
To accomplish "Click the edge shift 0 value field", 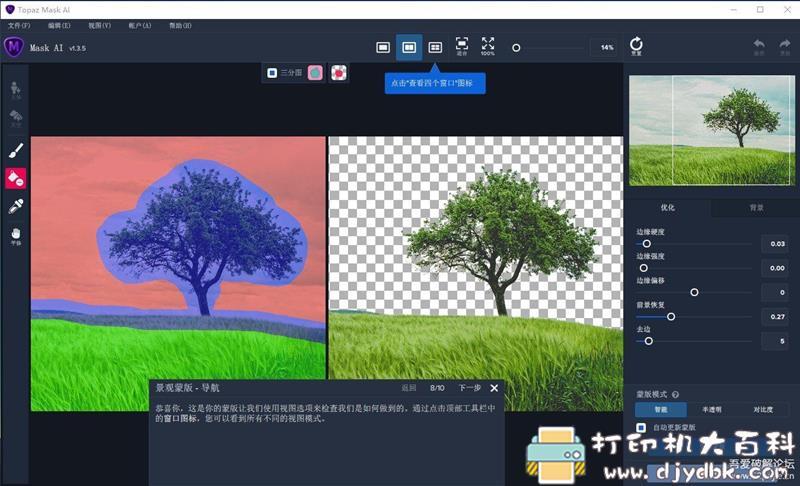I will 774,292.
